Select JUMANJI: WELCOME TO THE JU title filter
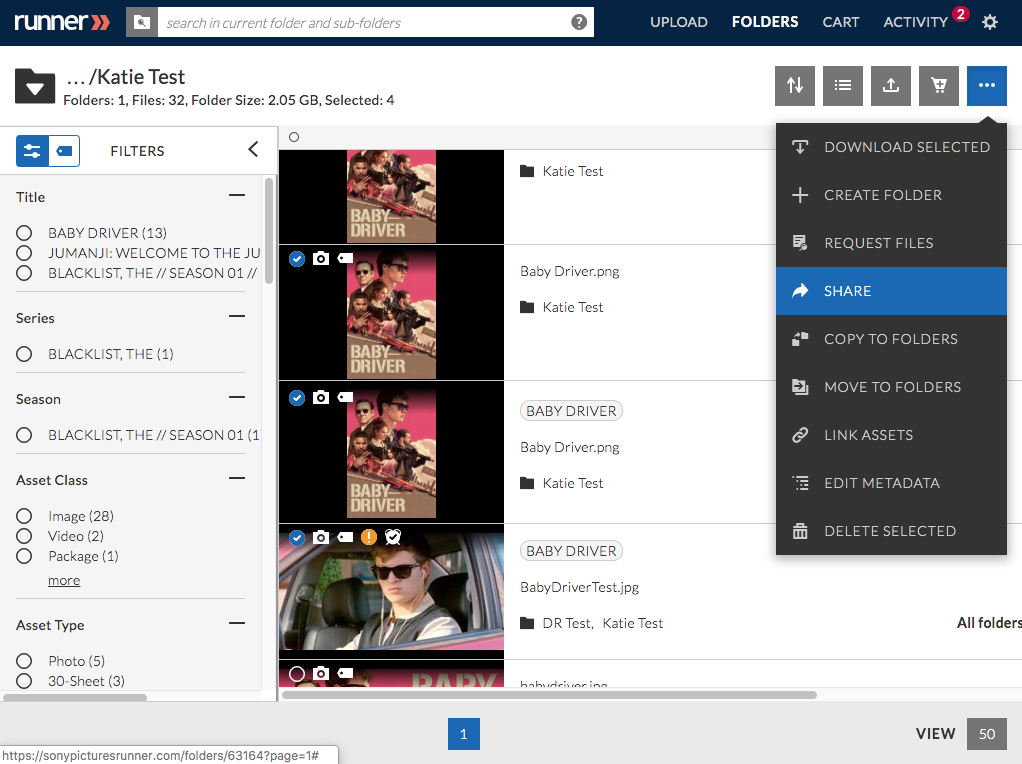The height and width of the screenshot is (764, 1022). [24, 253]
